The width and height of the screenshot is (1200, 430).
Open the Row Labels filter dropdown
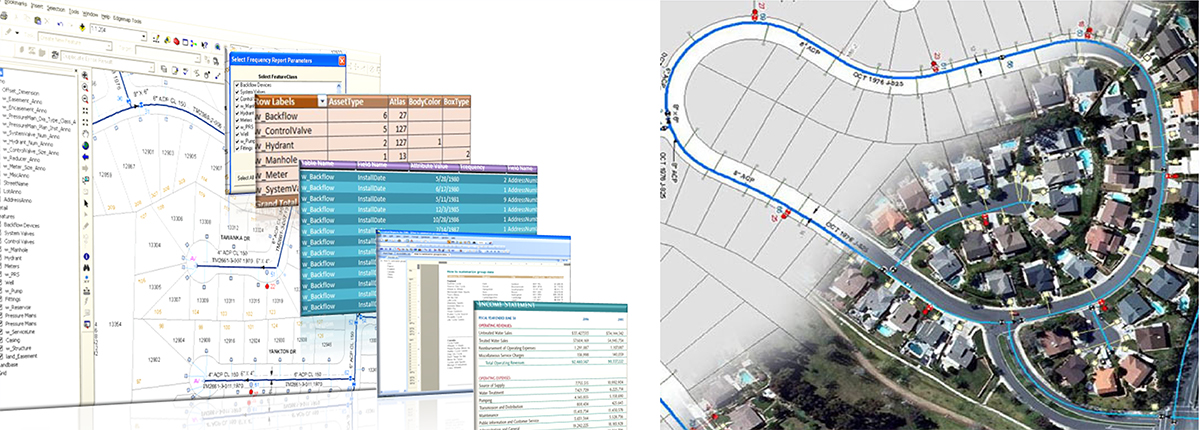tap(322, 102)
